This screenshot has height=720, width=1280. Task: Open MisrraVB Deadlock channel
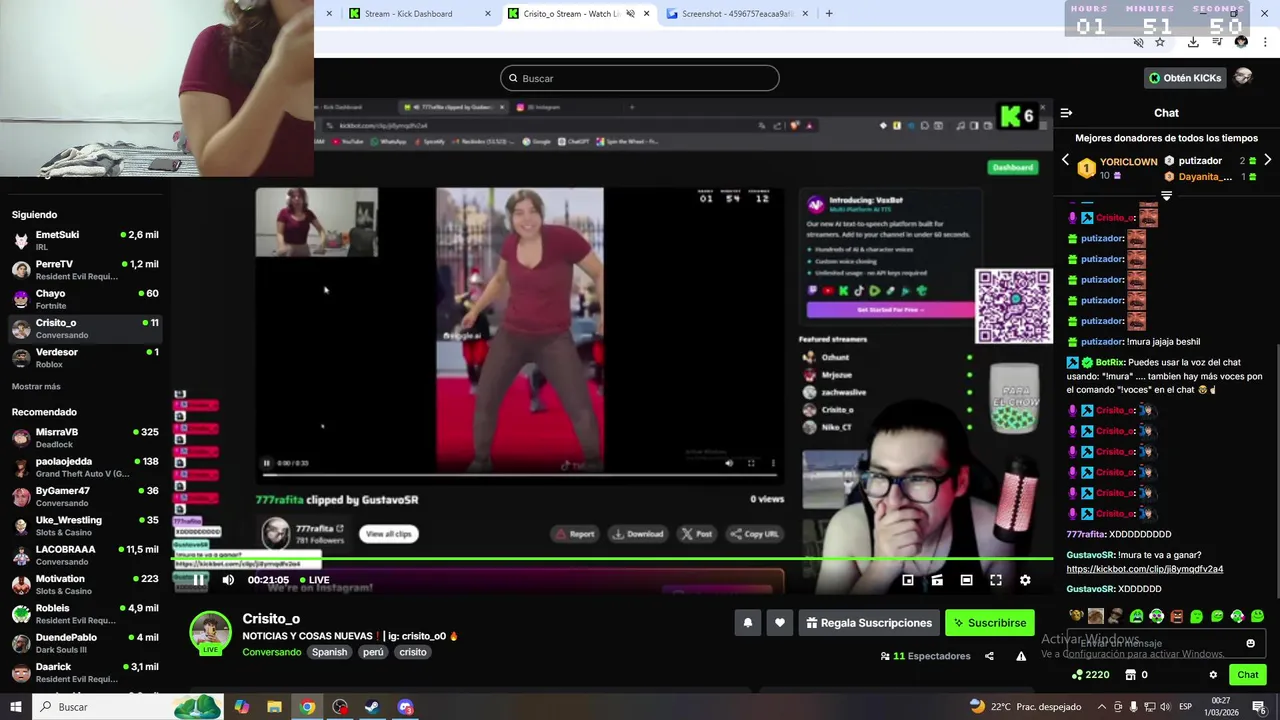point(85,438)
